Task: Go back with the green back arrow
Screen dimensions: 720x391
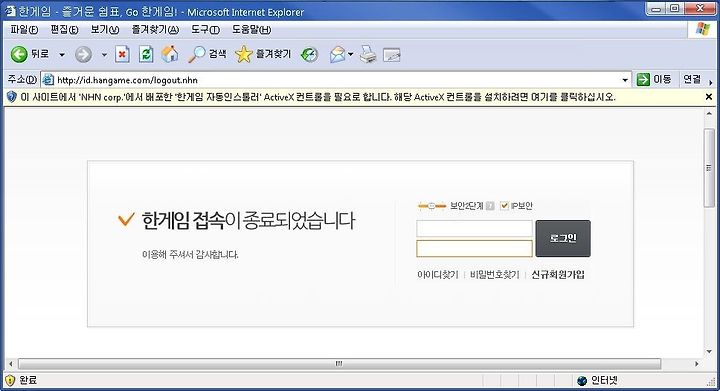Action: pos(19,55)
